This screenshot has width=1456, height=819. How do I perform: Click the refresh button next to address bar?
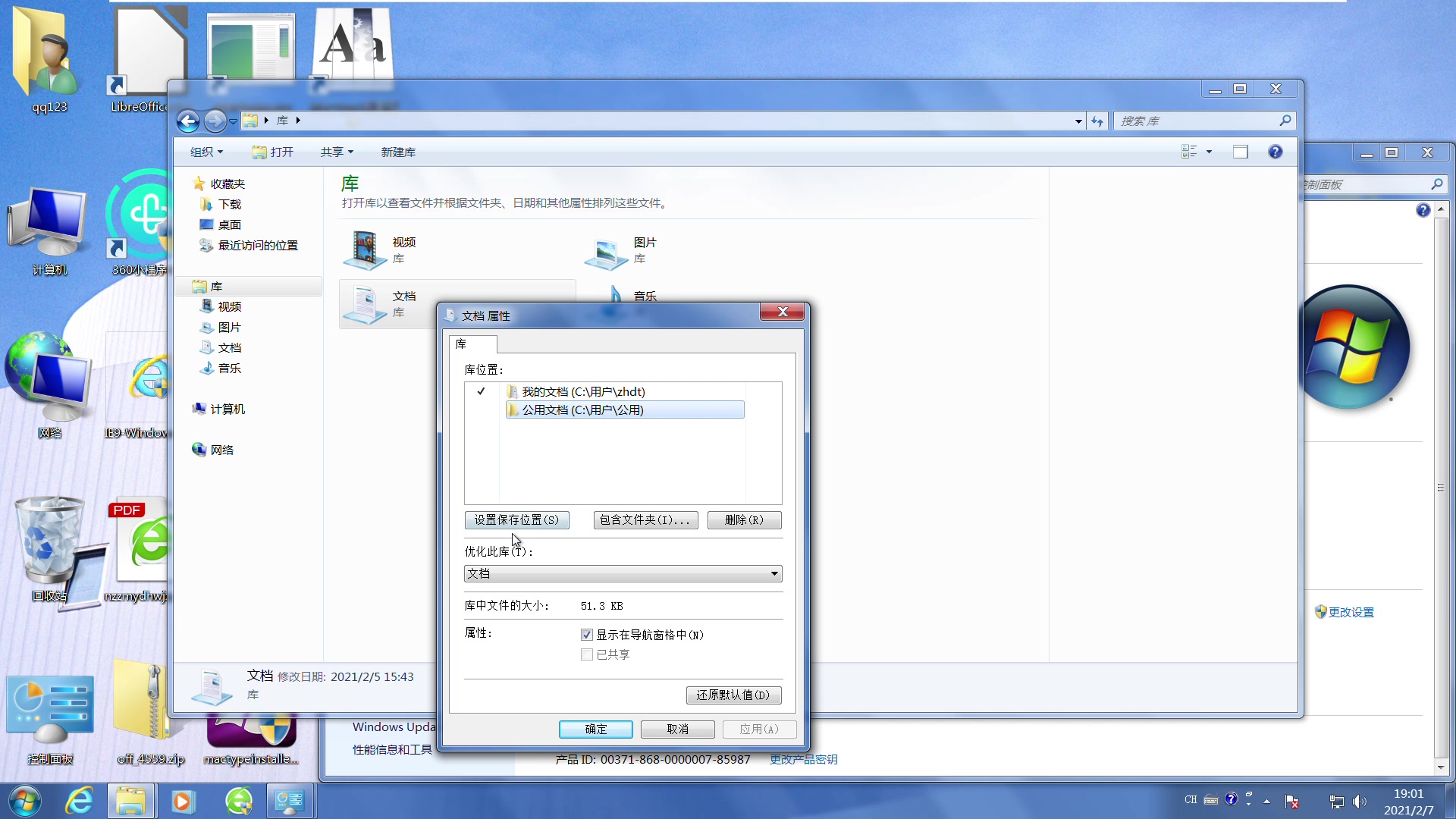(1097, 121)
